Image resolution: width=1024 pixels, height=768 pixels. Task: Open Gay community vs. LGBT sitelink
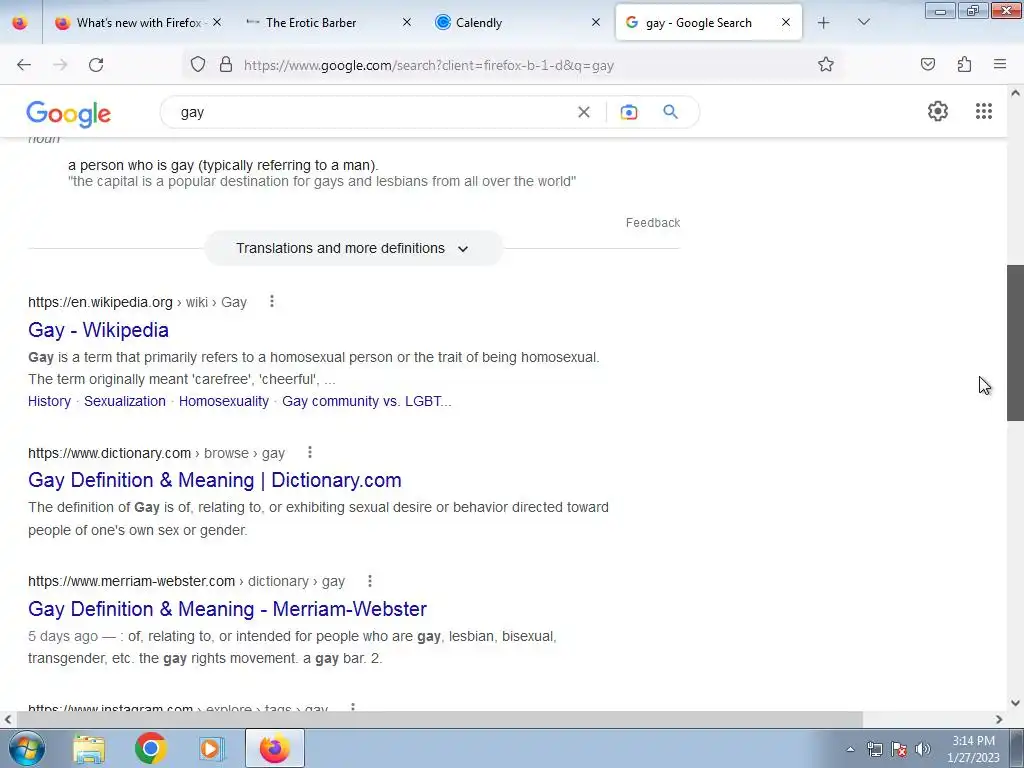click(366, 401)
